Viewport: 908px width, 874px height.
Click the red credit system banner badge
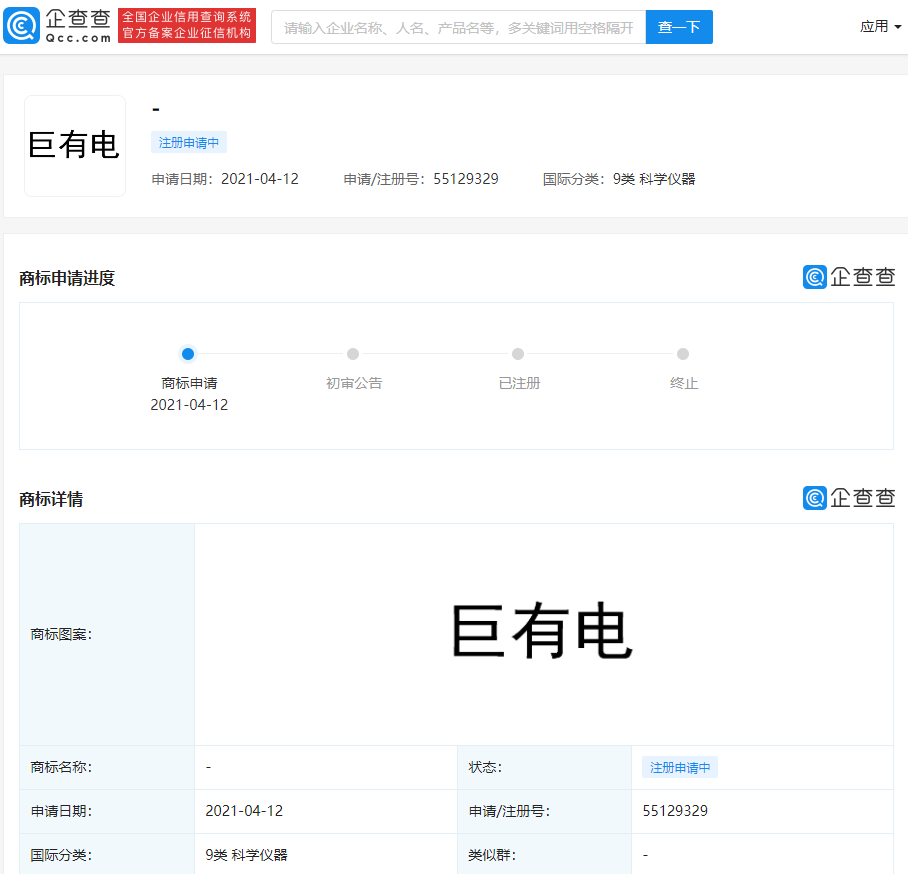coord(187,25)
